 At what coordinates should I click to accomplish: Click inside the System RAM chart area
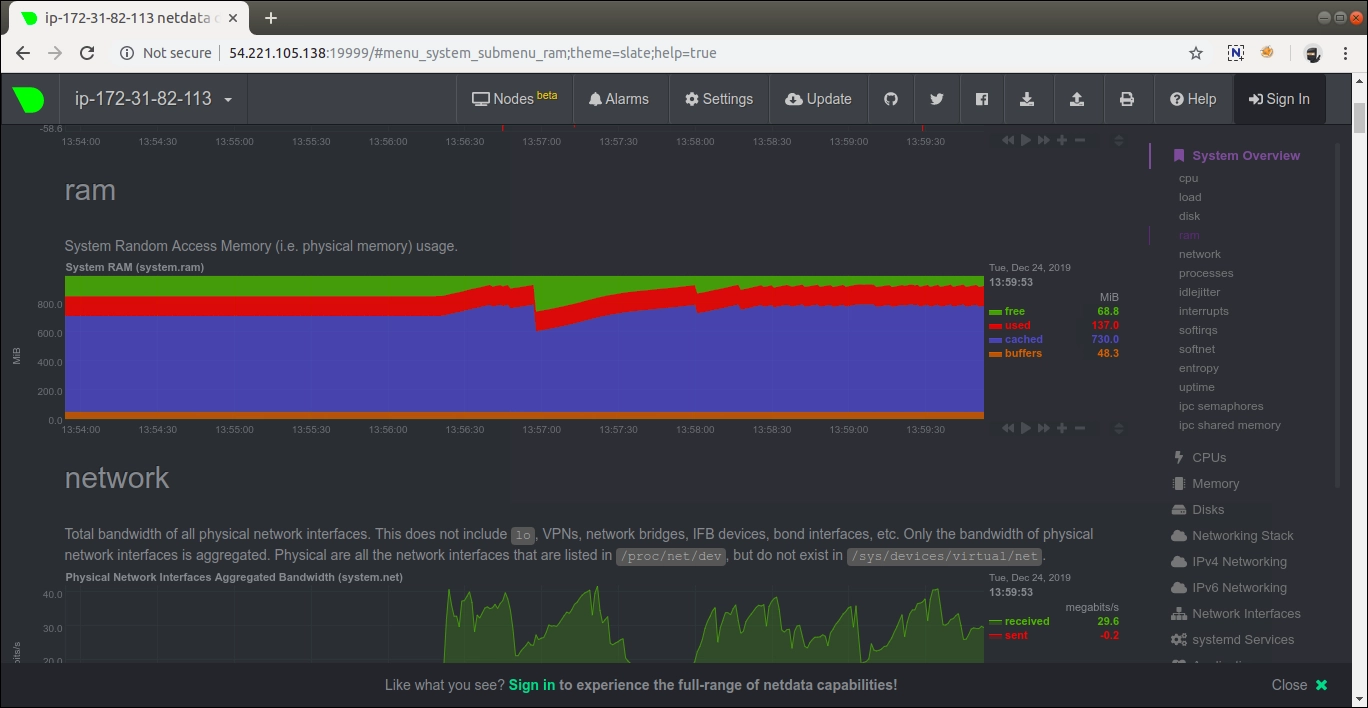click(x=524, y=348)
